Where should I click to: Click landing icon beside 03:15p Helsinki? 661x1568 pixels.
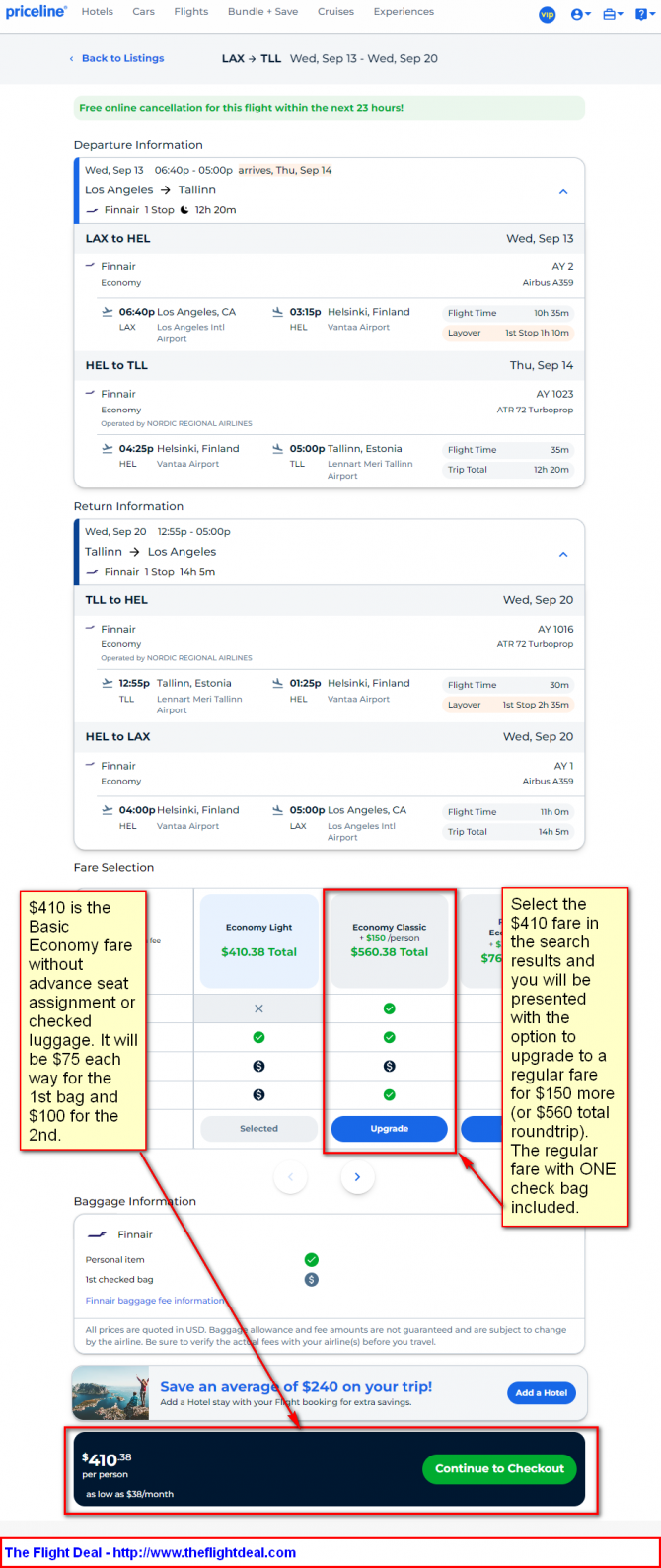coord(279,312)
